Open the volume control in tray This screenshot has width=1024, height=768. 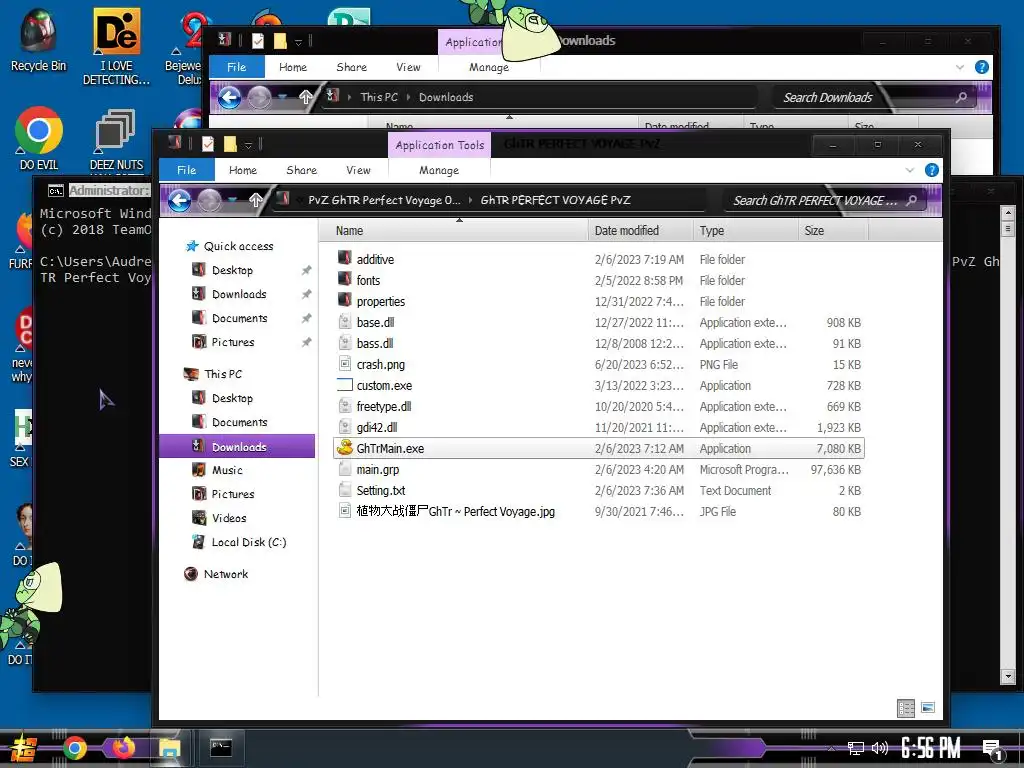880,748
